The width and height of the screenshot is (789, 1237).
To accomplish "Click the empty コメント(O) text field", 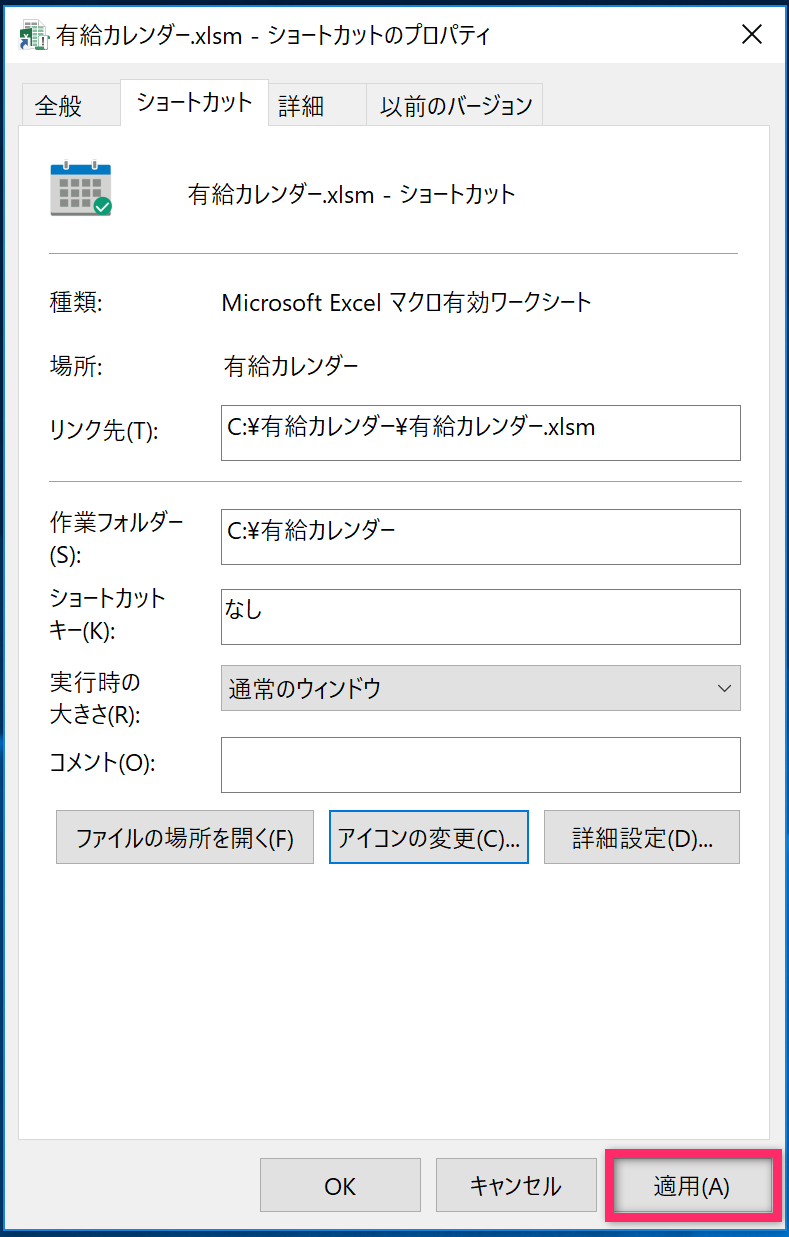I will (481, 765).
